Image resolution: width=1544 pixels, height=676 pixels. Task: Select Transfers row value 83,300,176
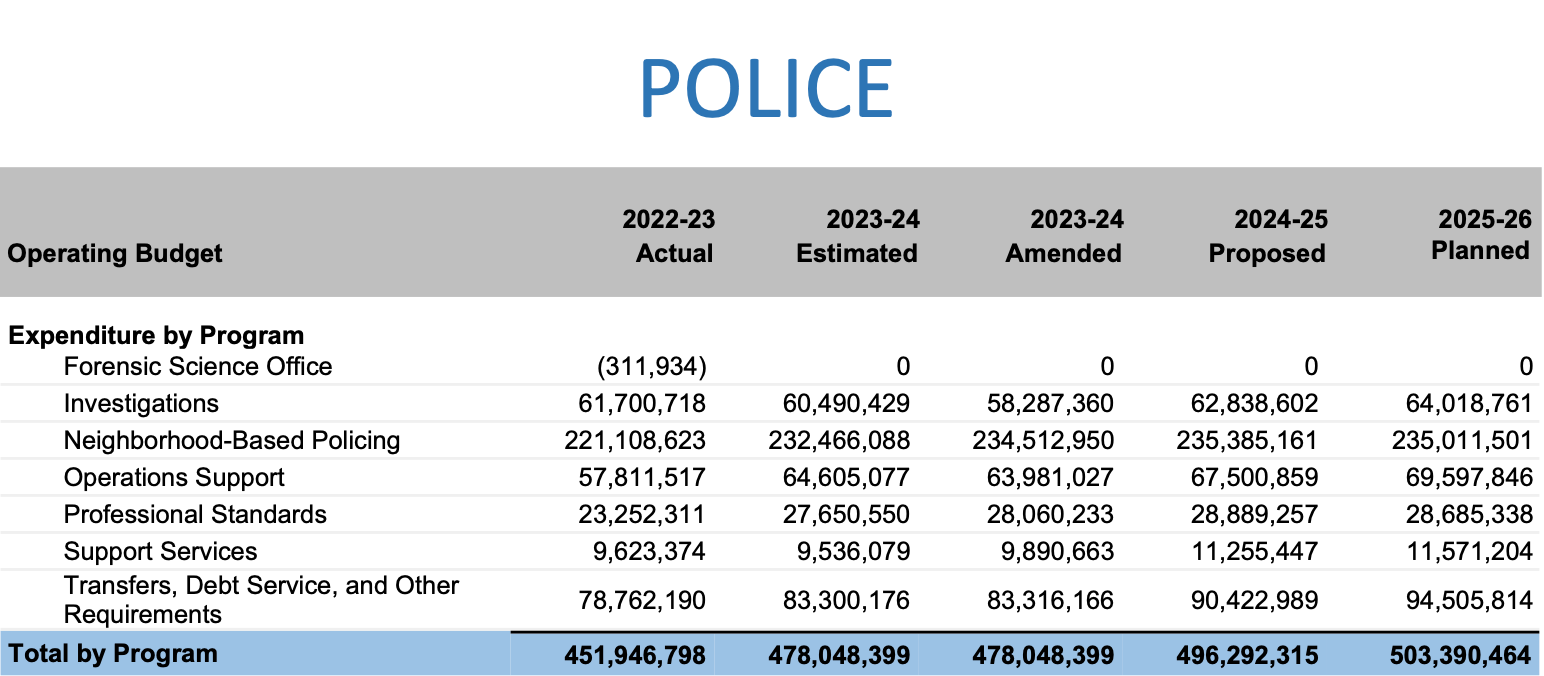pos(846,601)
